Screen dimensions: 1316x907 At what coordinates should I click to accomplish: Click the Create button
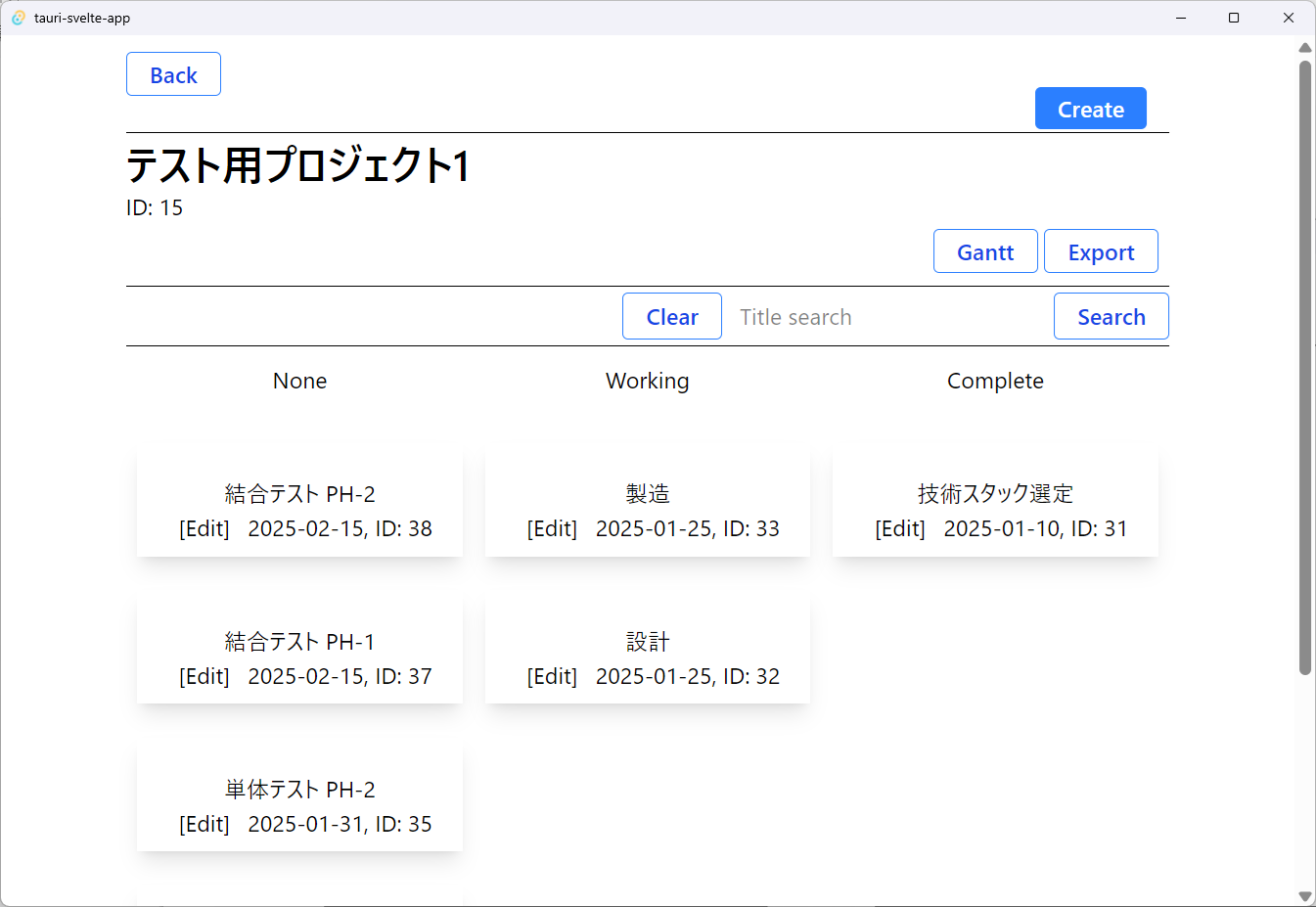tap(1090, 108)
